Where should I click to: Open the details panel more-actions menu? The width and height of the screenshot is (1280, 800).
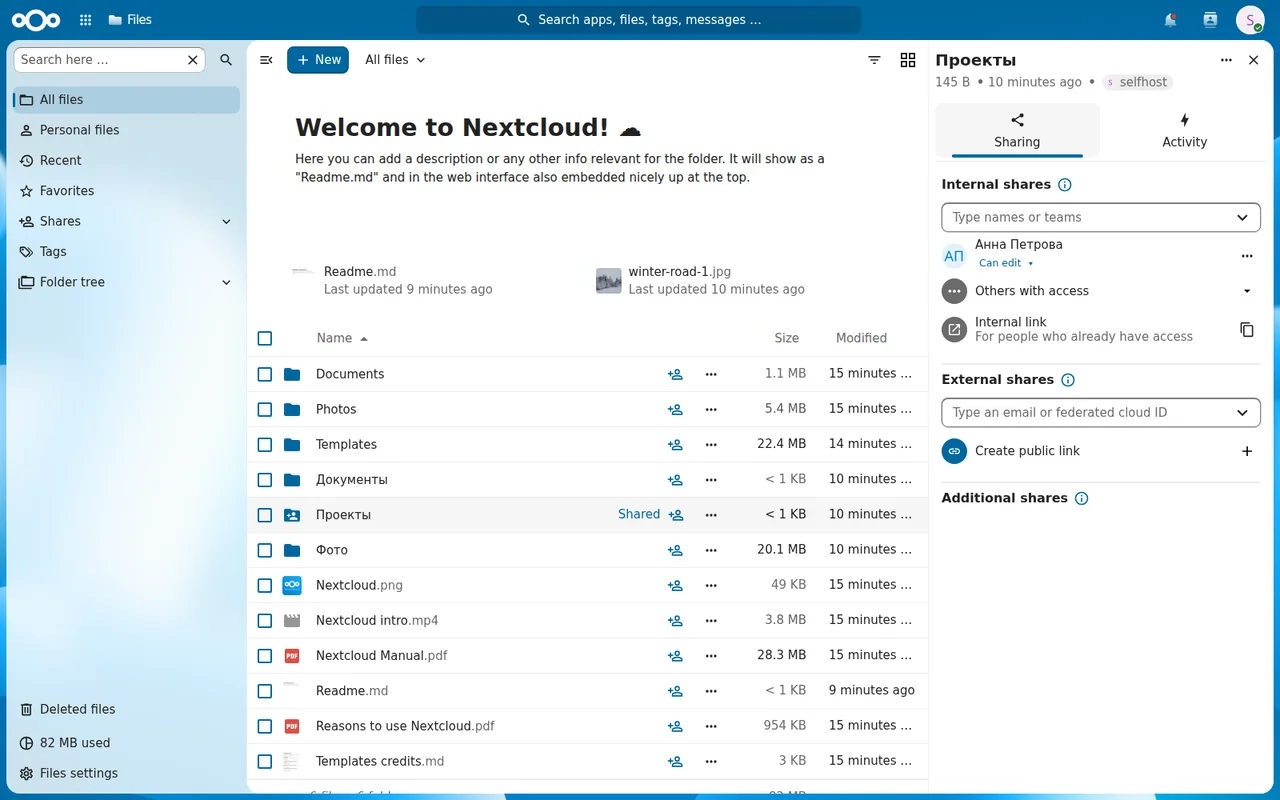[x=1226, y=60]
